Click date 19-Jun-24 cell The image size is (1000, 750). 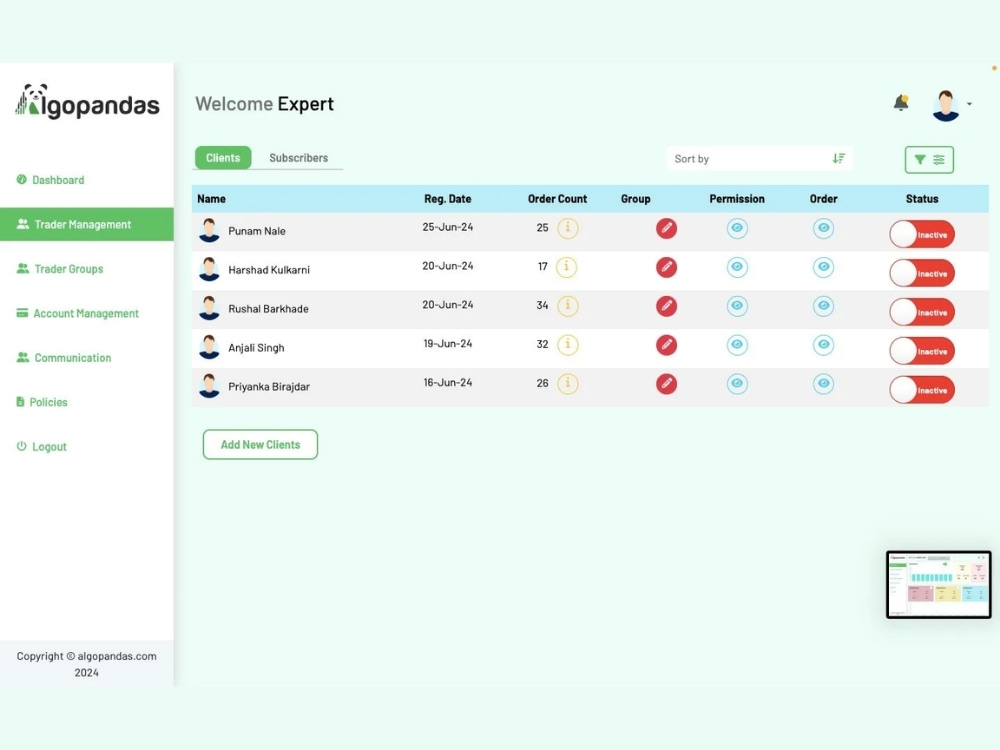[448, 344]
